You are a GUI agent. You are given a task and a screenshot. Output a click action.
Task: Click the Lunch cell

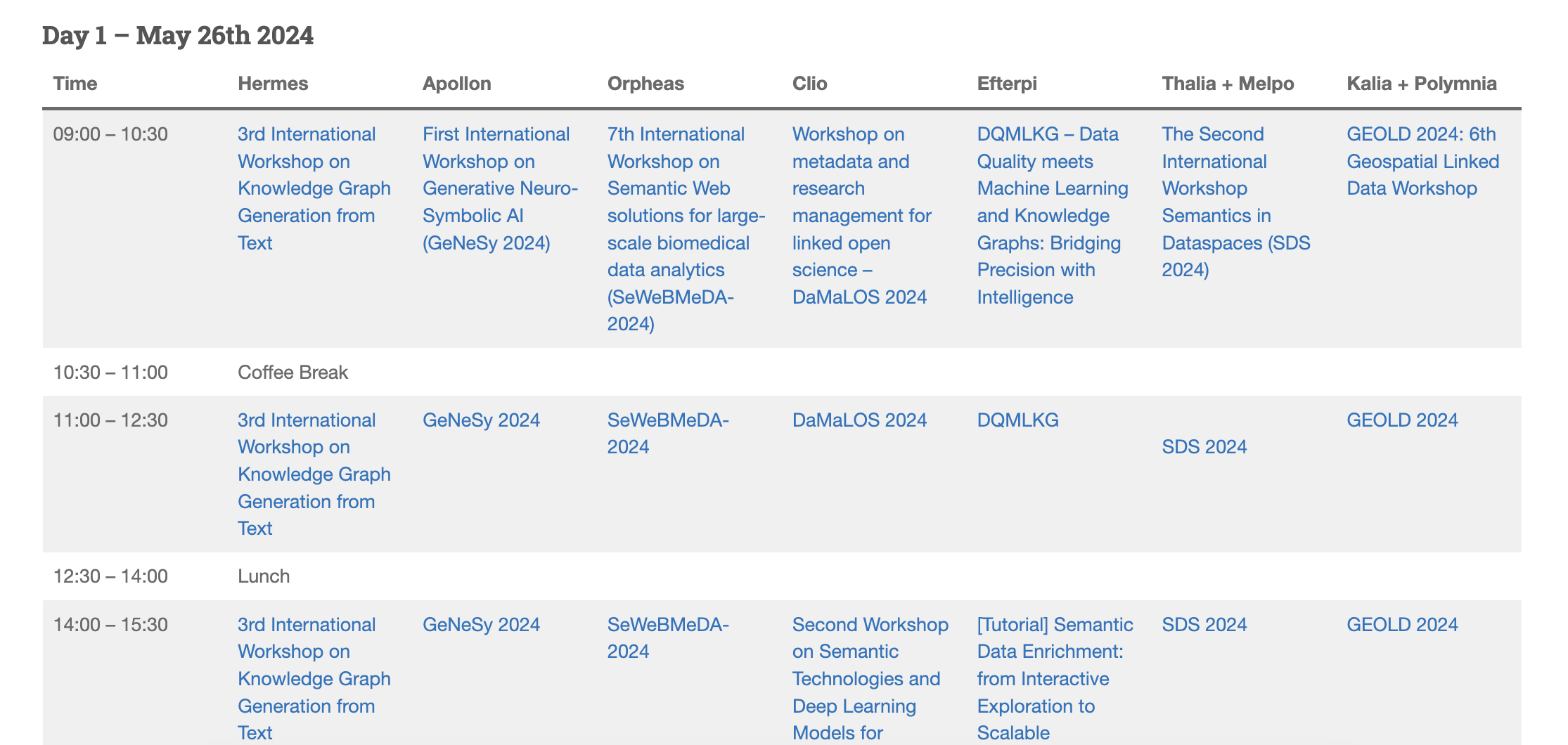tap(264, 576)
